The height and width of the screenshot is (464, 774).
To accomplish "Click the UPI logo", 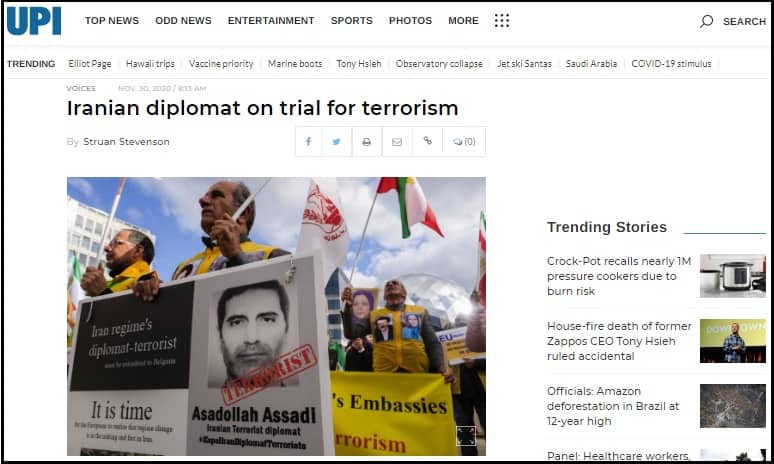I will tap(34, 21).
